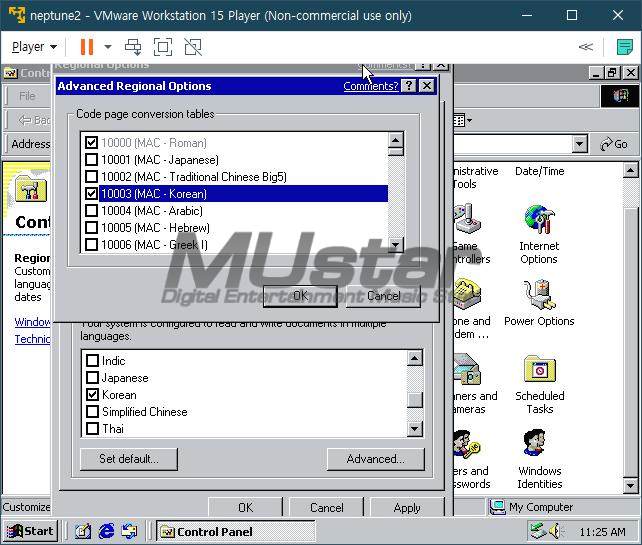Enable 10002 (MAC - Traditional Chinese Big5)
The height and width of the screenshot is (545, 642).
91,176
